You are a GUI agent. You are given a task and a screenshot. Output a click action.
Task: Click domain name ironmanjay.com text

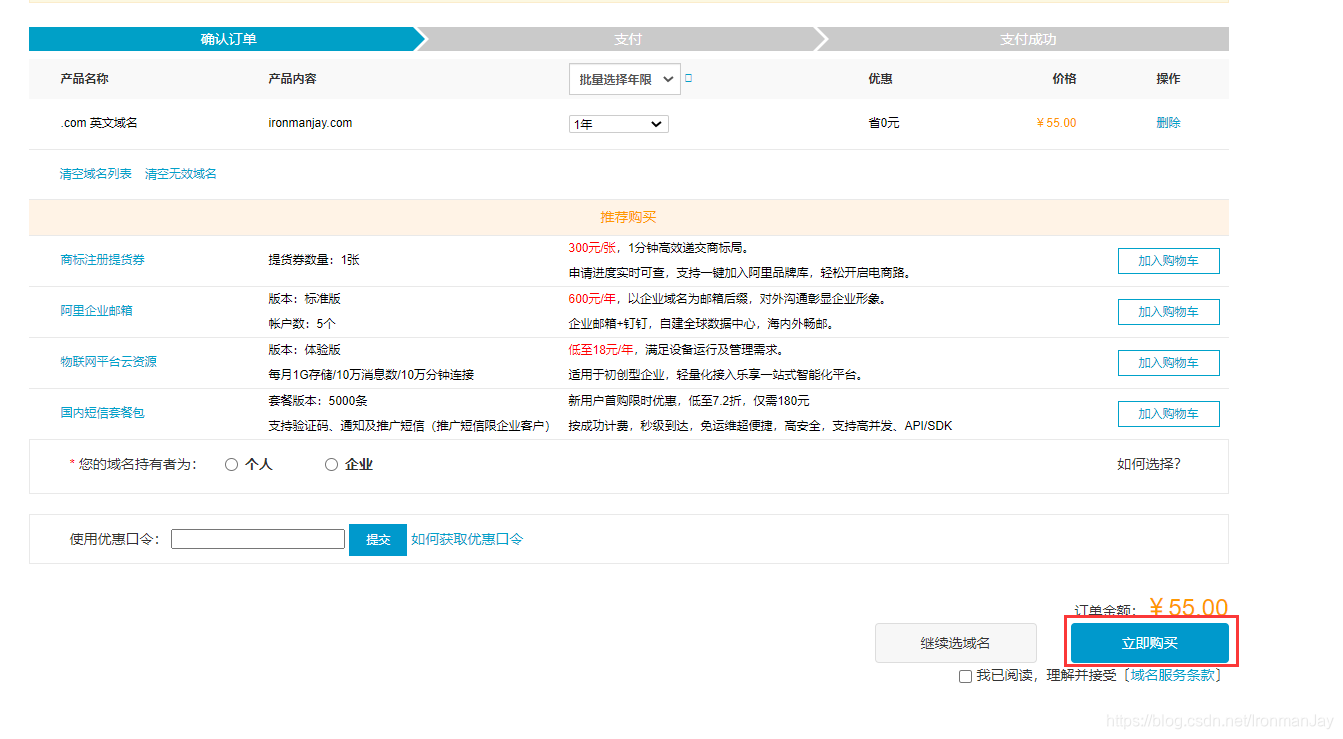(310, 123)
